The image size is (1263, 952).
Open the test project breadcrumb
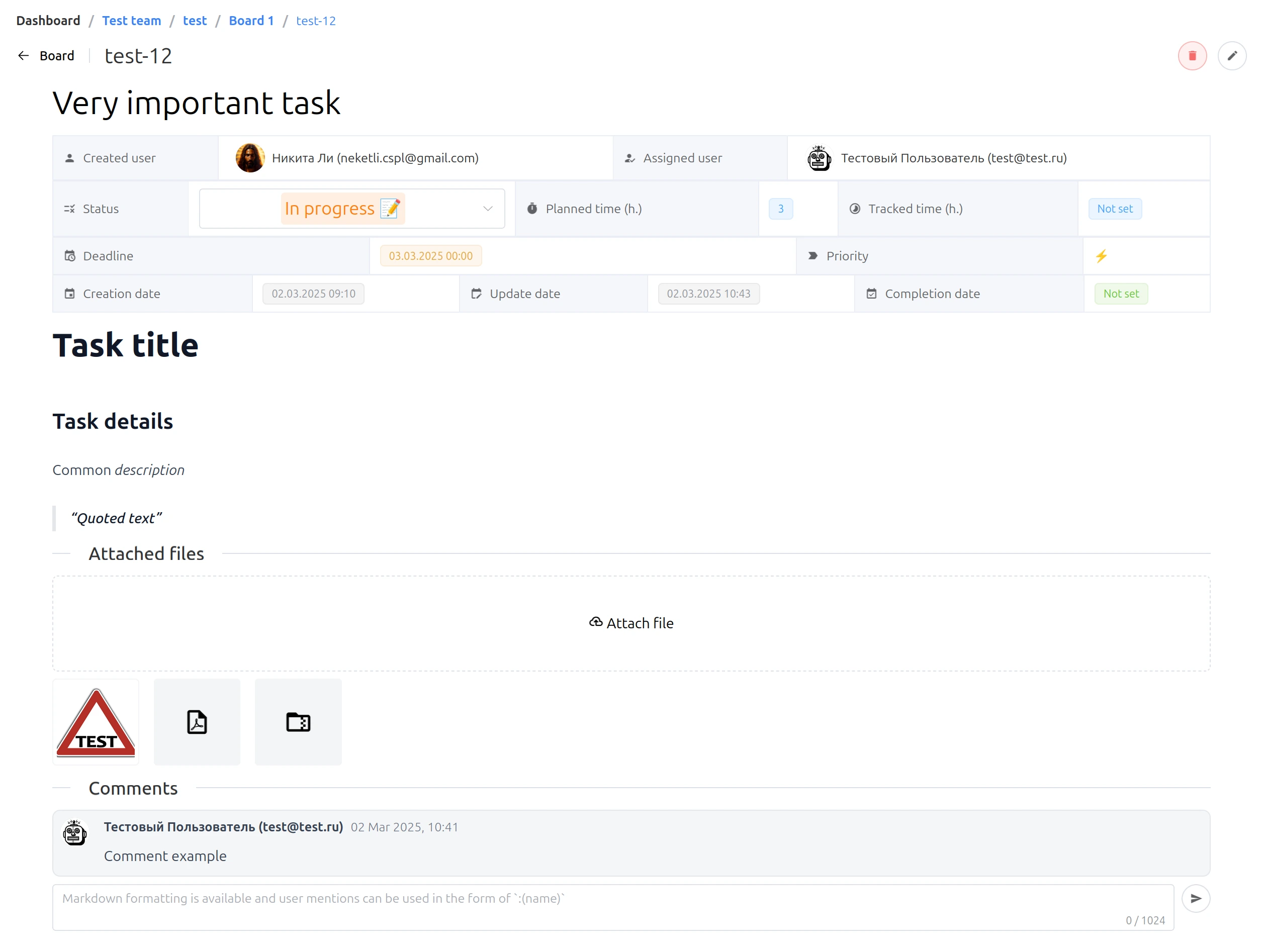pyautogui.click(x=195, y=21)
